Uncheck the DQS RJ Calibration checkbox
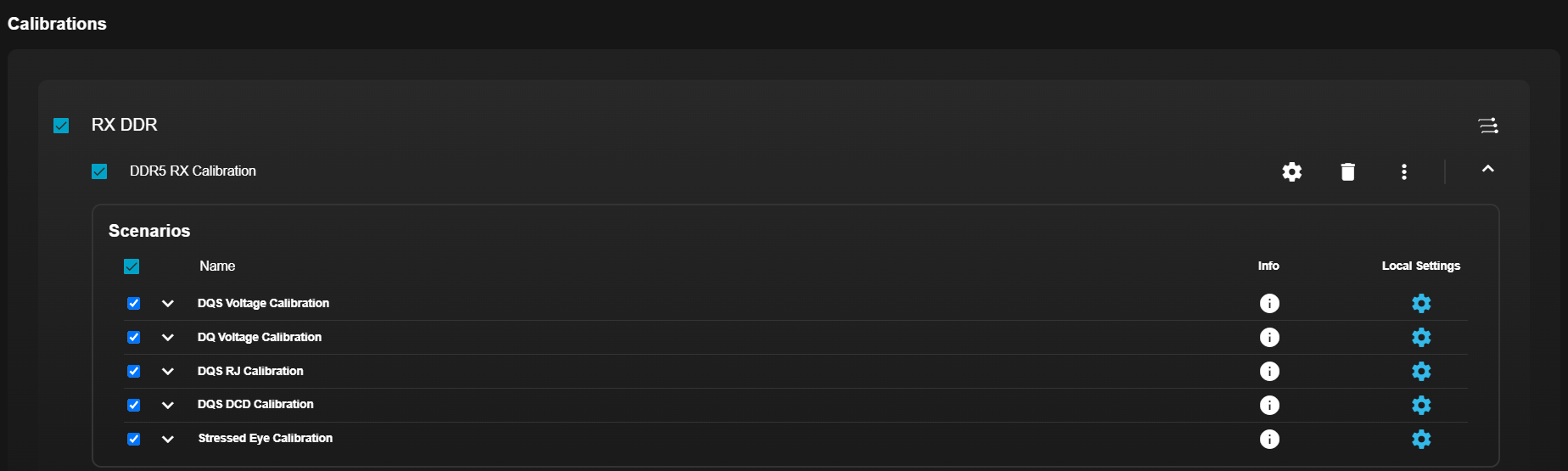The width and height of the screenshot is (1568, 471). tap(133, 371)
